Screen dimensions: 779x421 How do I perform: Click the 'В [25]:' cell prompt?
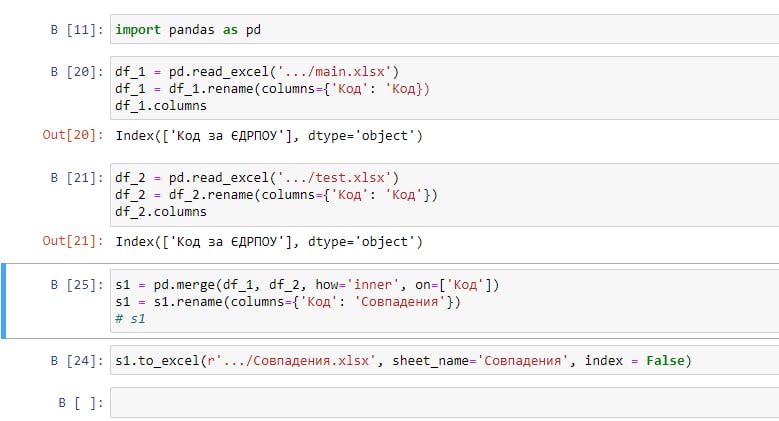click(x=77, y=285)
